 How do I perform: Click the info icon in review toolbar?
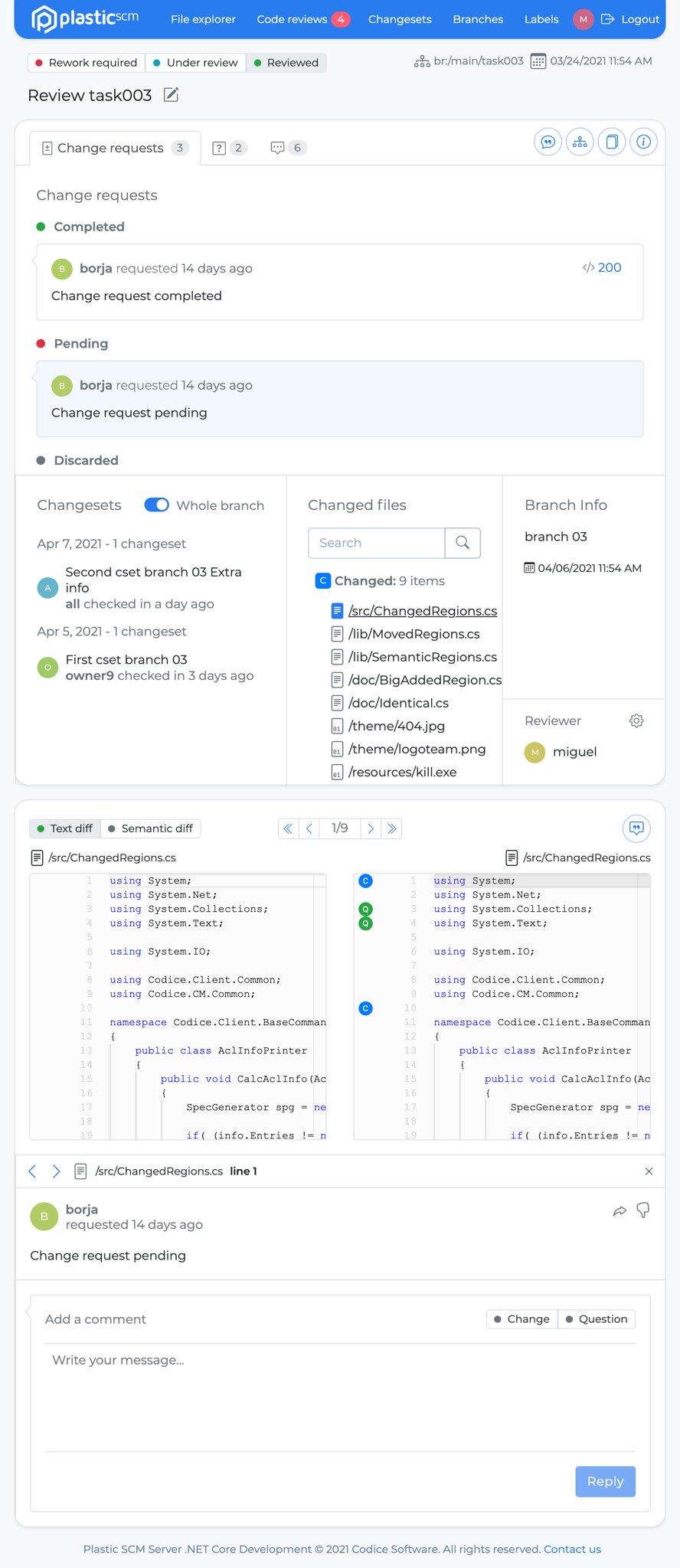coord(643,142)
